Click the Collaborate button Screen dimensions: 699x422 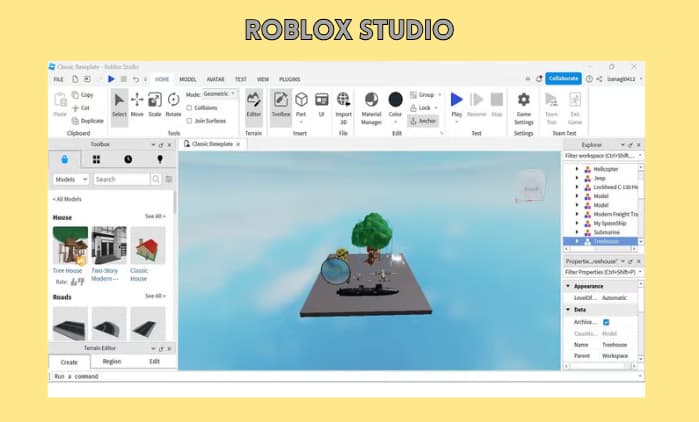[x=563, y=78]
